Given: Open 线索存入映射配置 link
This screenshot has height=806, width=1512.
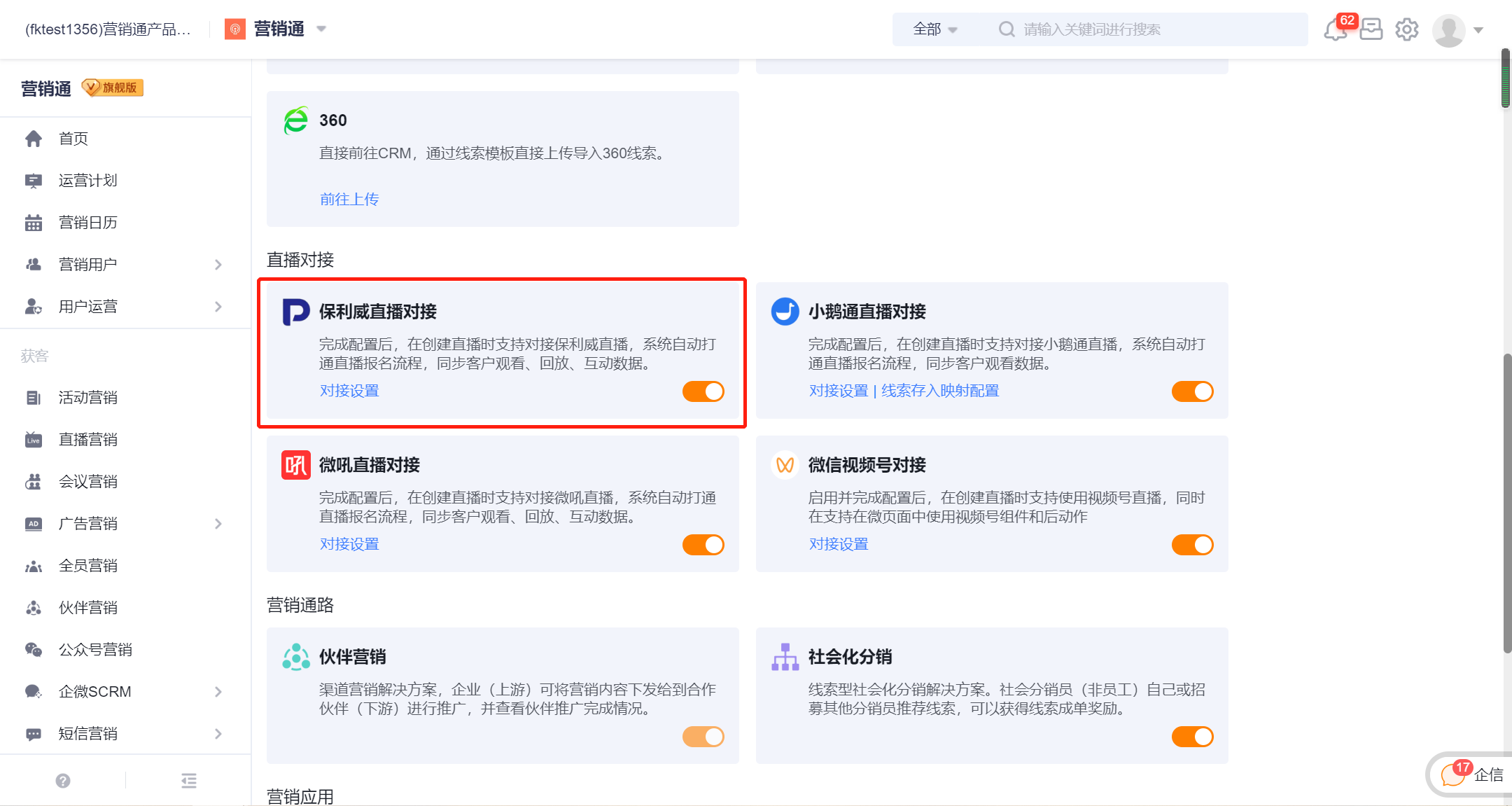Looking at the screenshot, I should (x=940, y=391).
